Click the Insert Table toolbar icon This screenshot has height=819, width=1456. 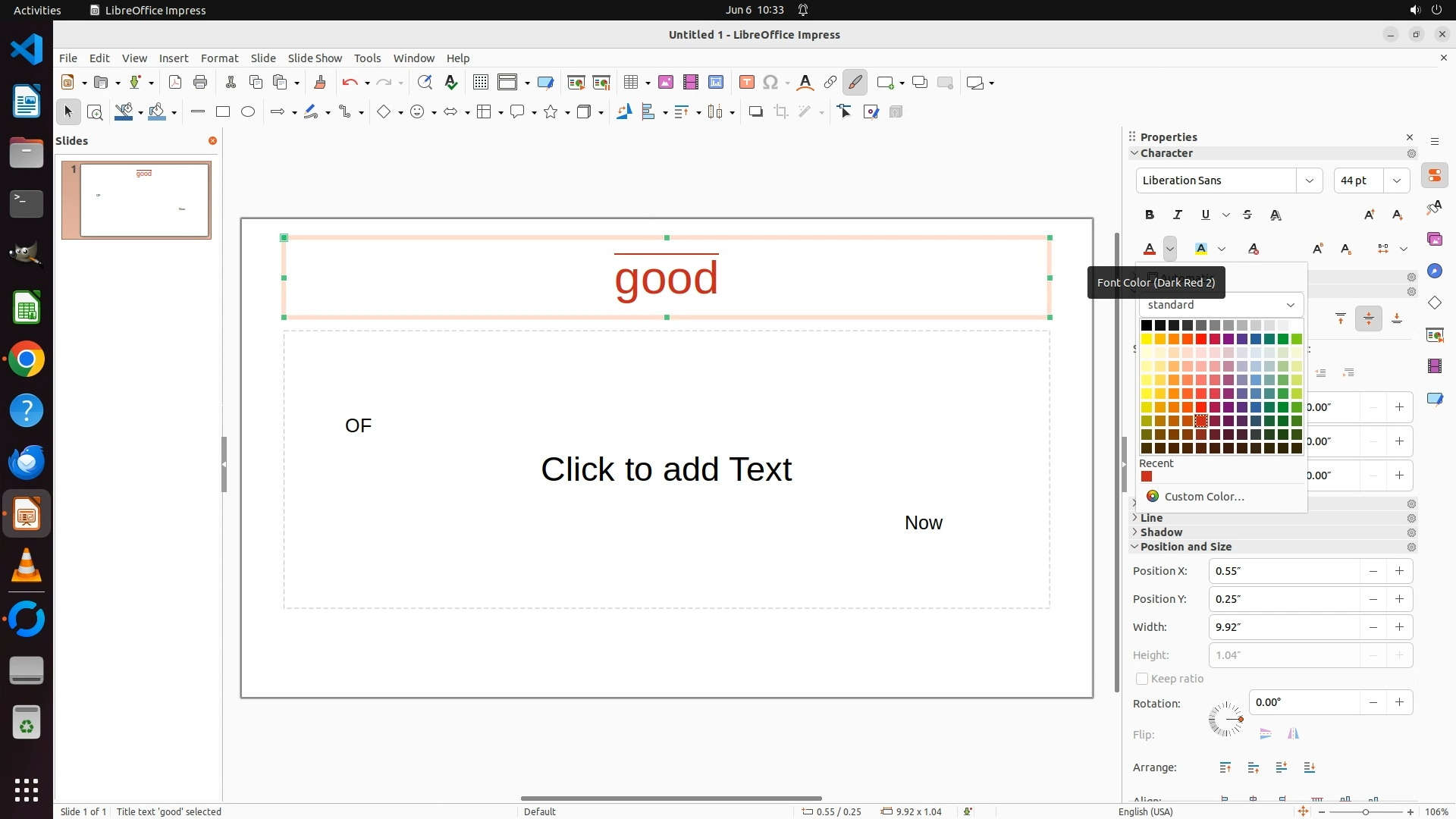pyautogui.click(x=631, y=83)
